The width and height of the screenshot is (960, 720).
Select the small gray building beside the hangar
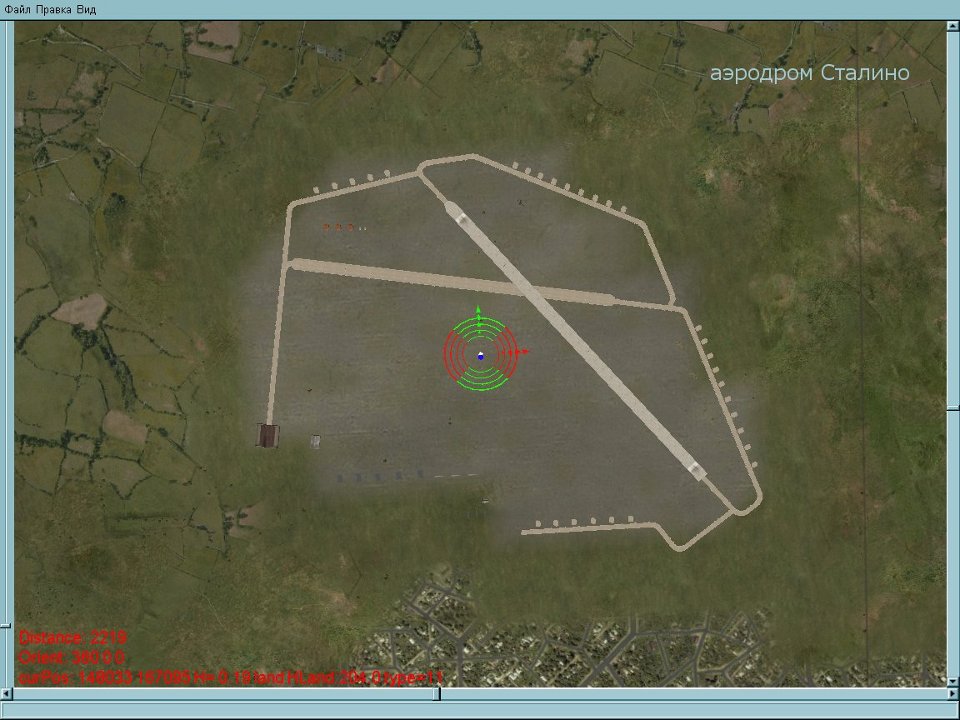click(315, 441)
